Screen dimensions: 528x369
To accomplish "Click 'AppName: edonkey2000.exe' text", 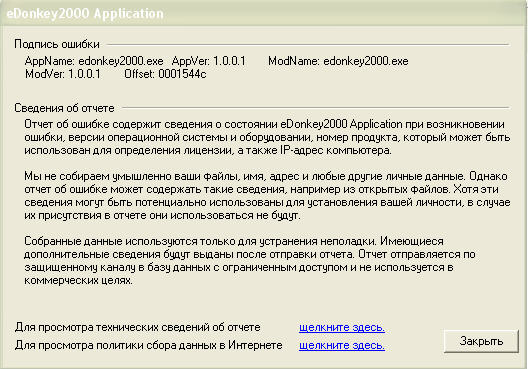I will 94,61.
